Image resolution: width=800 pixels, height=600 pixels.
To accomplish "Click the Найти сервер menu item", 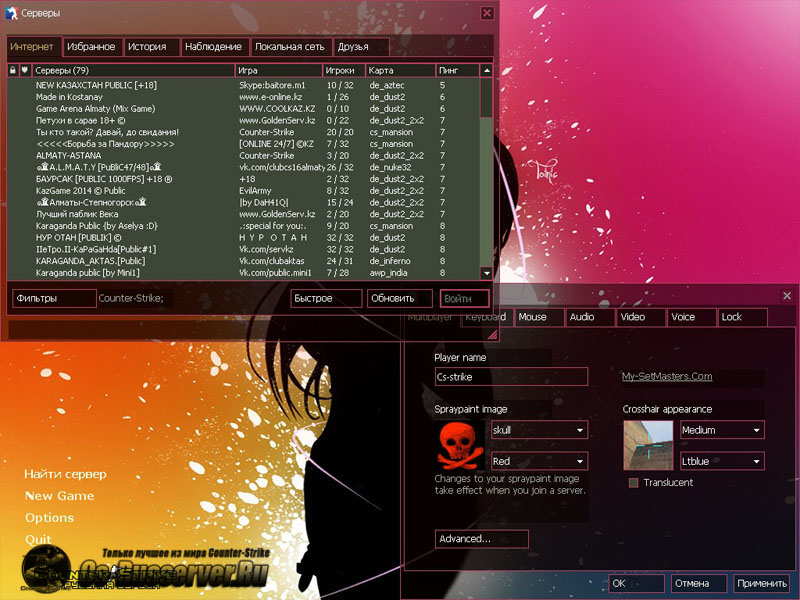I will pyautogui.click(x=65, y=474).
